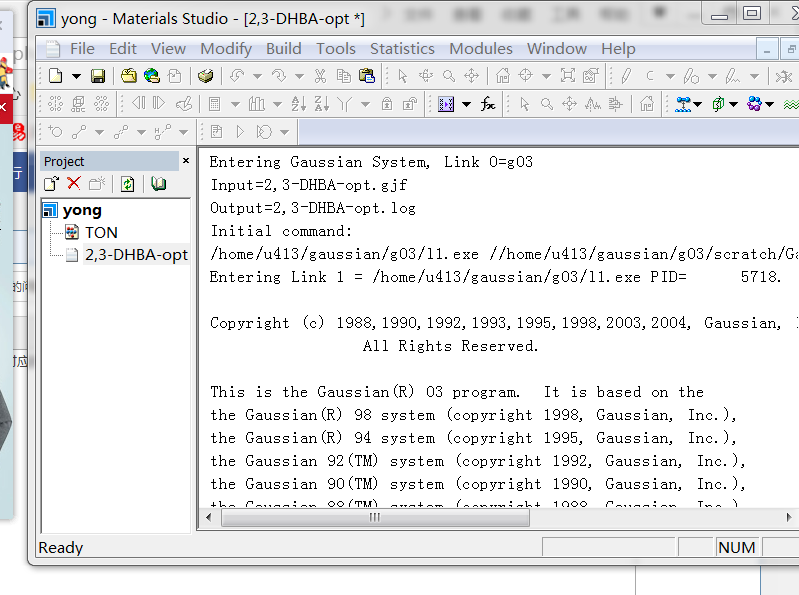Screen dimensions: 799x595
Task: Click the Undo arrow icon
Action: pos(236,76)
